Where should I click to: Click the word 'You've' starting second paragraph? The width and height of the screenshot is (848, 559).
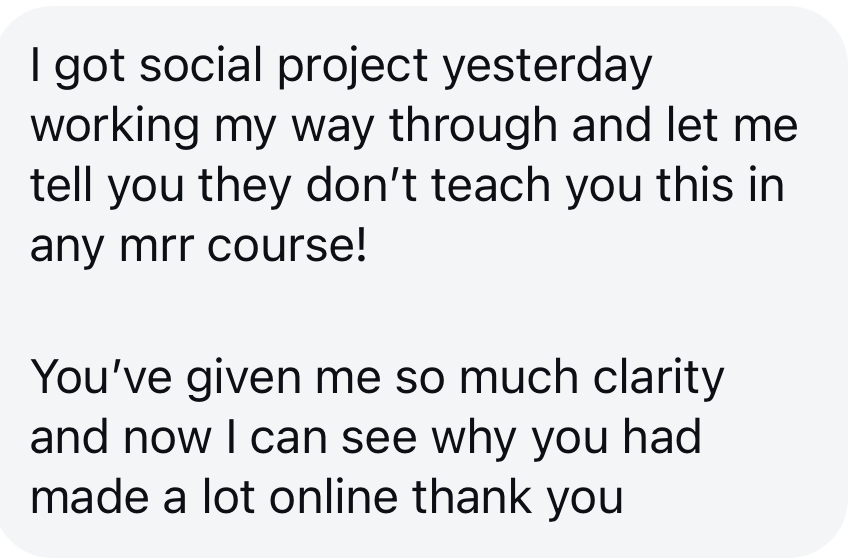coord(102,377)
